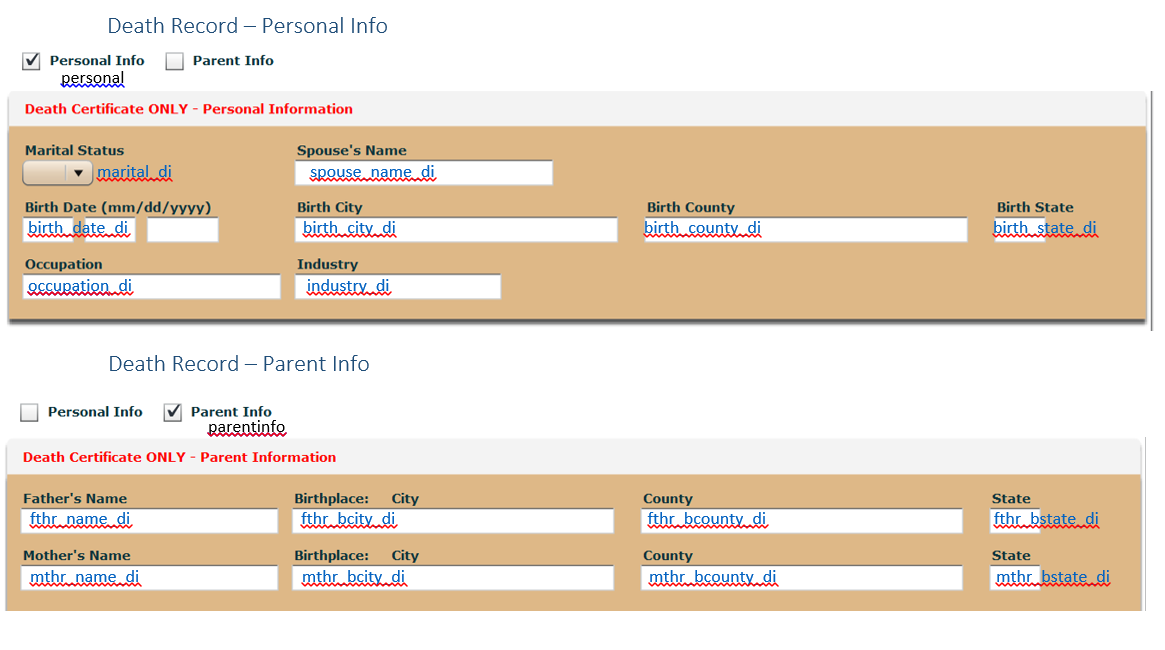Focus the Occupation text box
Screen dimensions: 1165x650
[x=152, y=287]
